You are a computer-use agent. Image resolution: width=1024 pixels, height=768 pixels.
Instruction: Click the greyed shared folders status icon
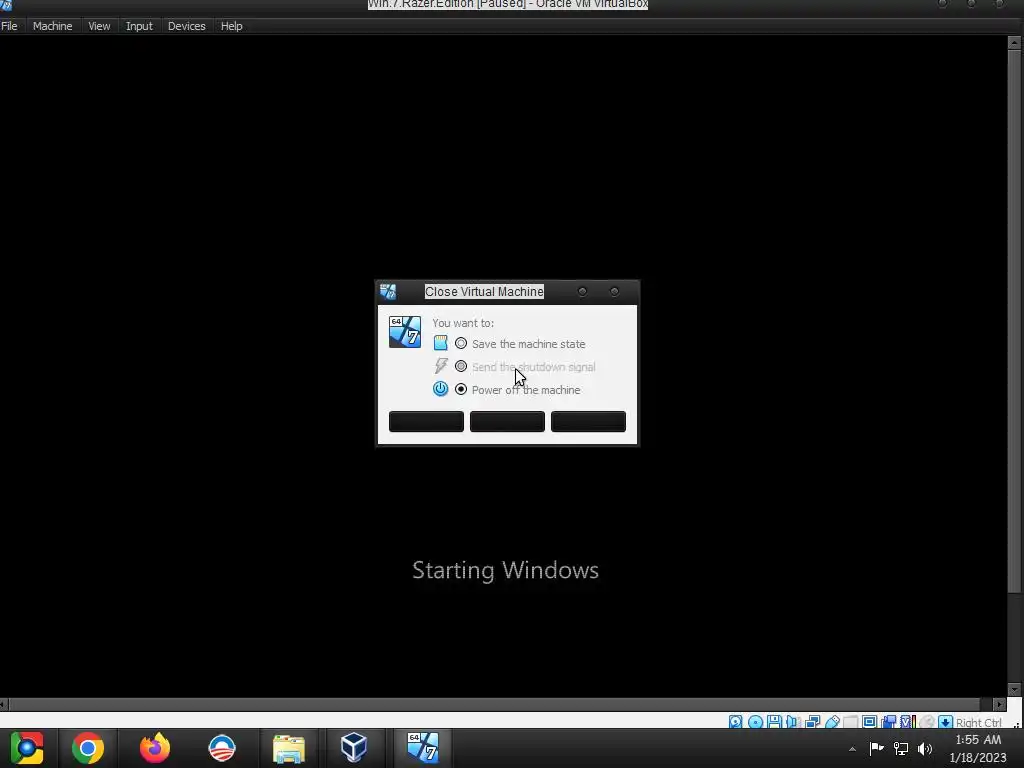[850, 722]
